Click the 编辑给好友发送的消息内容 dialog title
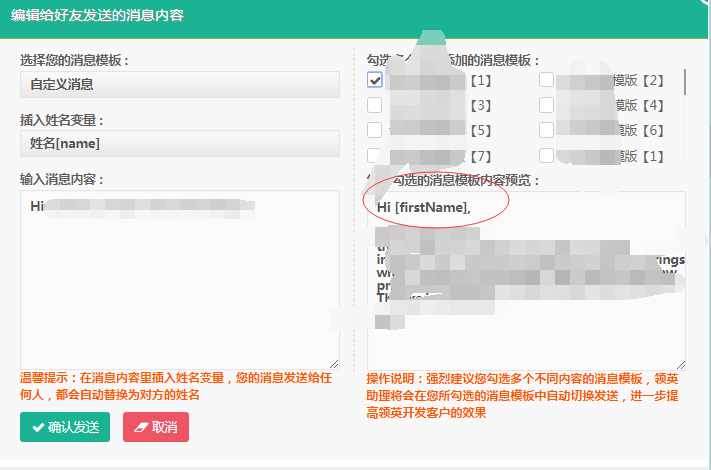The height and width of the screenshot is (470, 711). pos(97,15)
